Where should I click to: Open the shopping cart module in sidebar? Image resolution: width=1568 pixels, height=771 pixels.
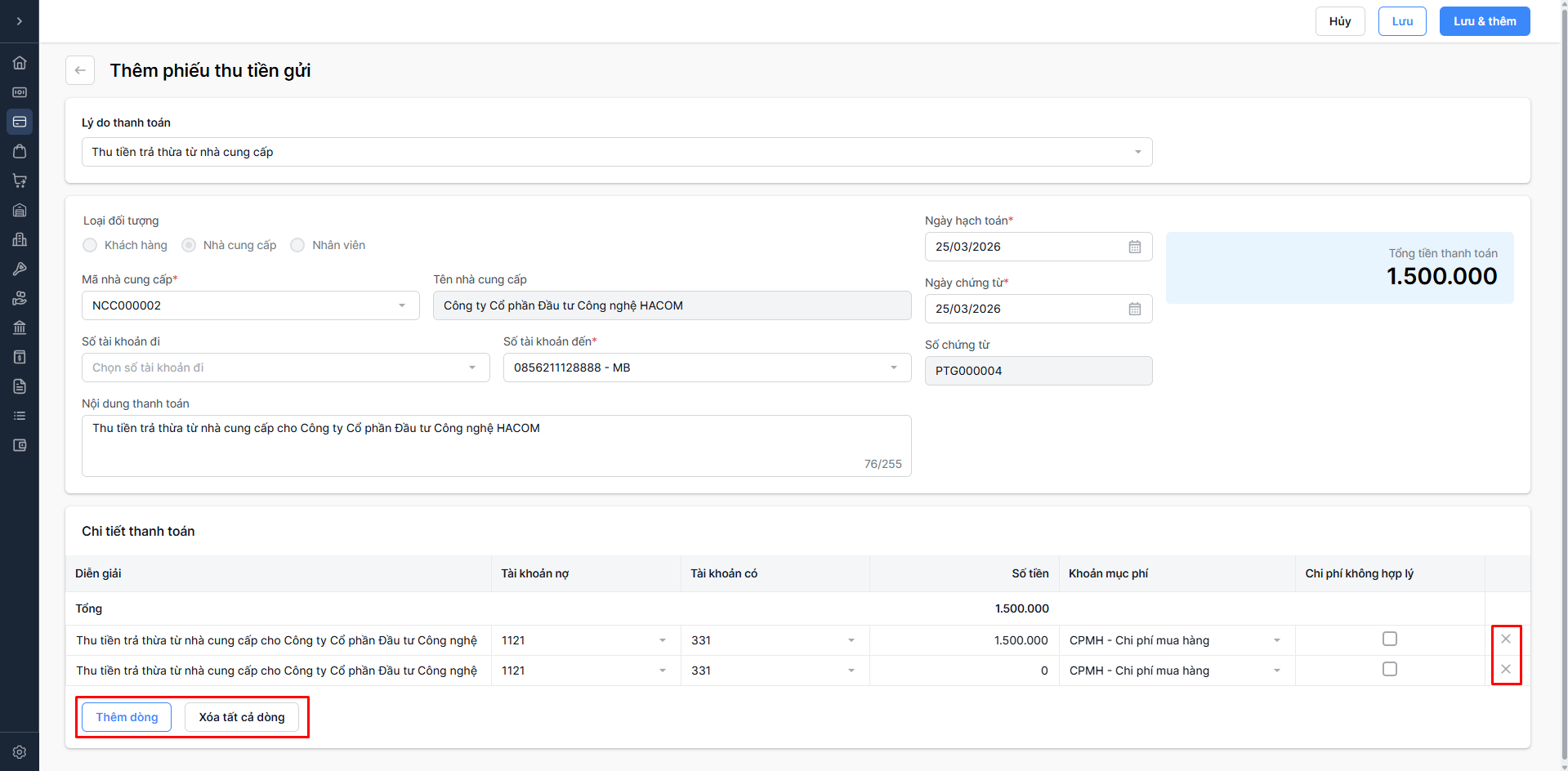coord(20,180)
